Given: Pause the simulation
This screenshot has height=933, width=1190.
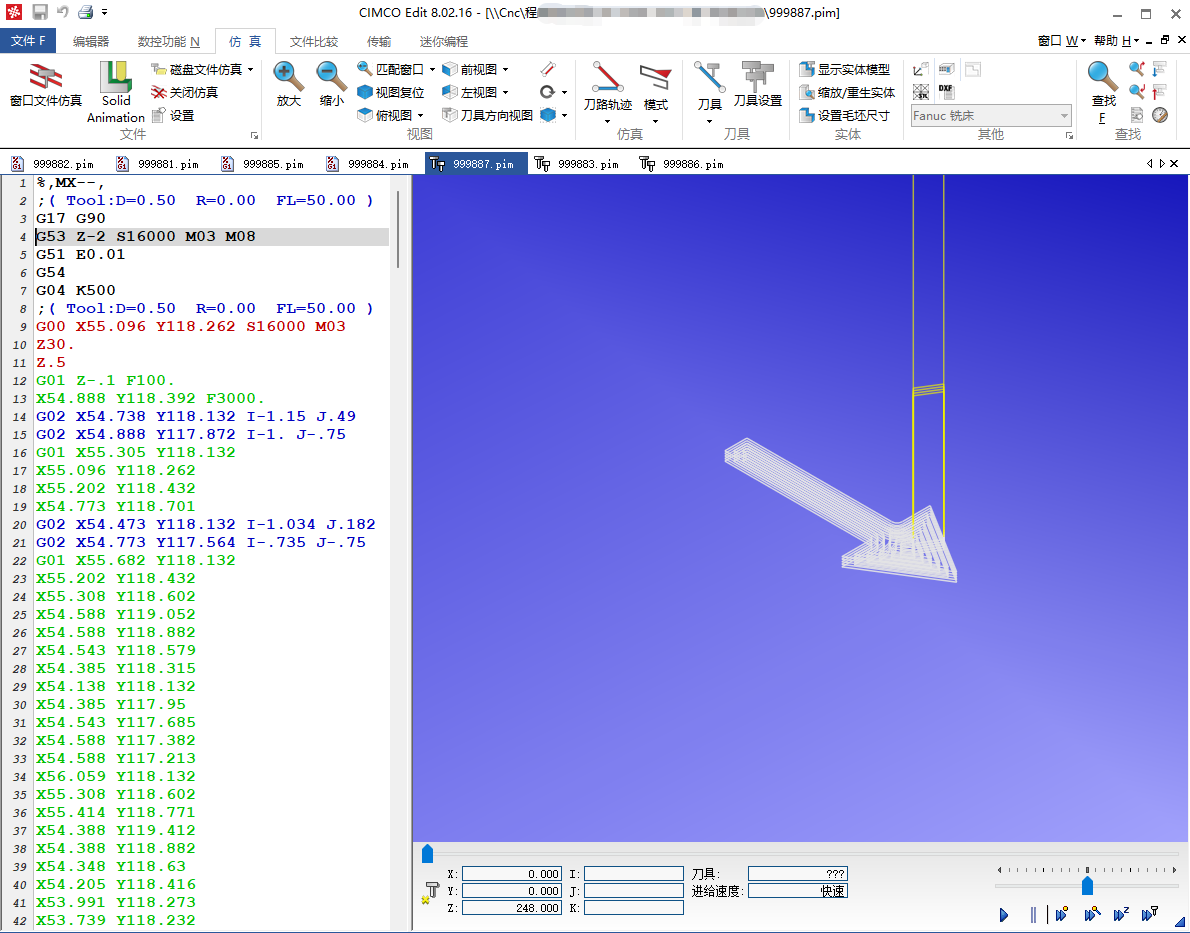Looking at the screenshot, I should click(1033, 915).
